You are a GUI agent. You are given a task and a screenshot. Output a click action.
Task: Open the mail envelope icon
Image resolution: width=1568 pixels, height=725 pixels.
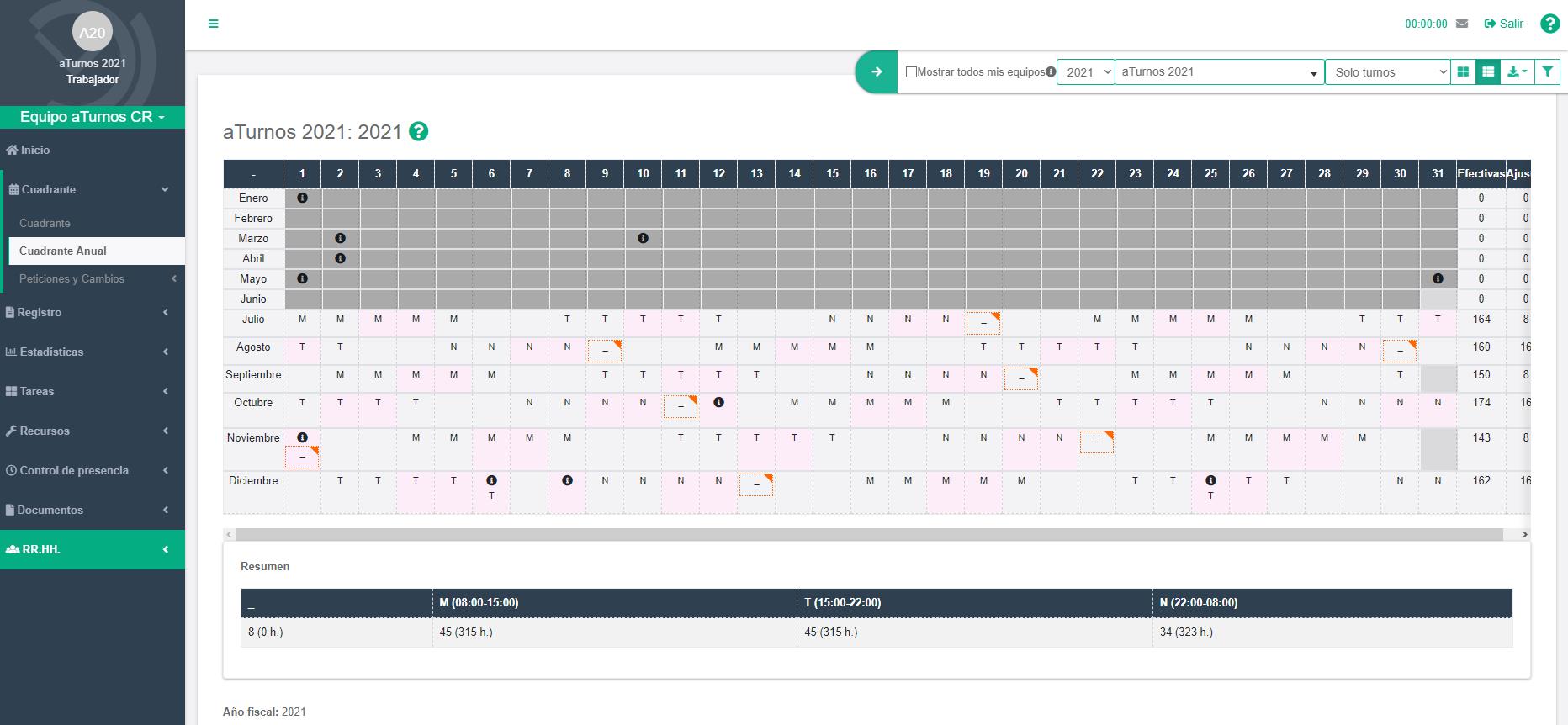click(1462, 24)
